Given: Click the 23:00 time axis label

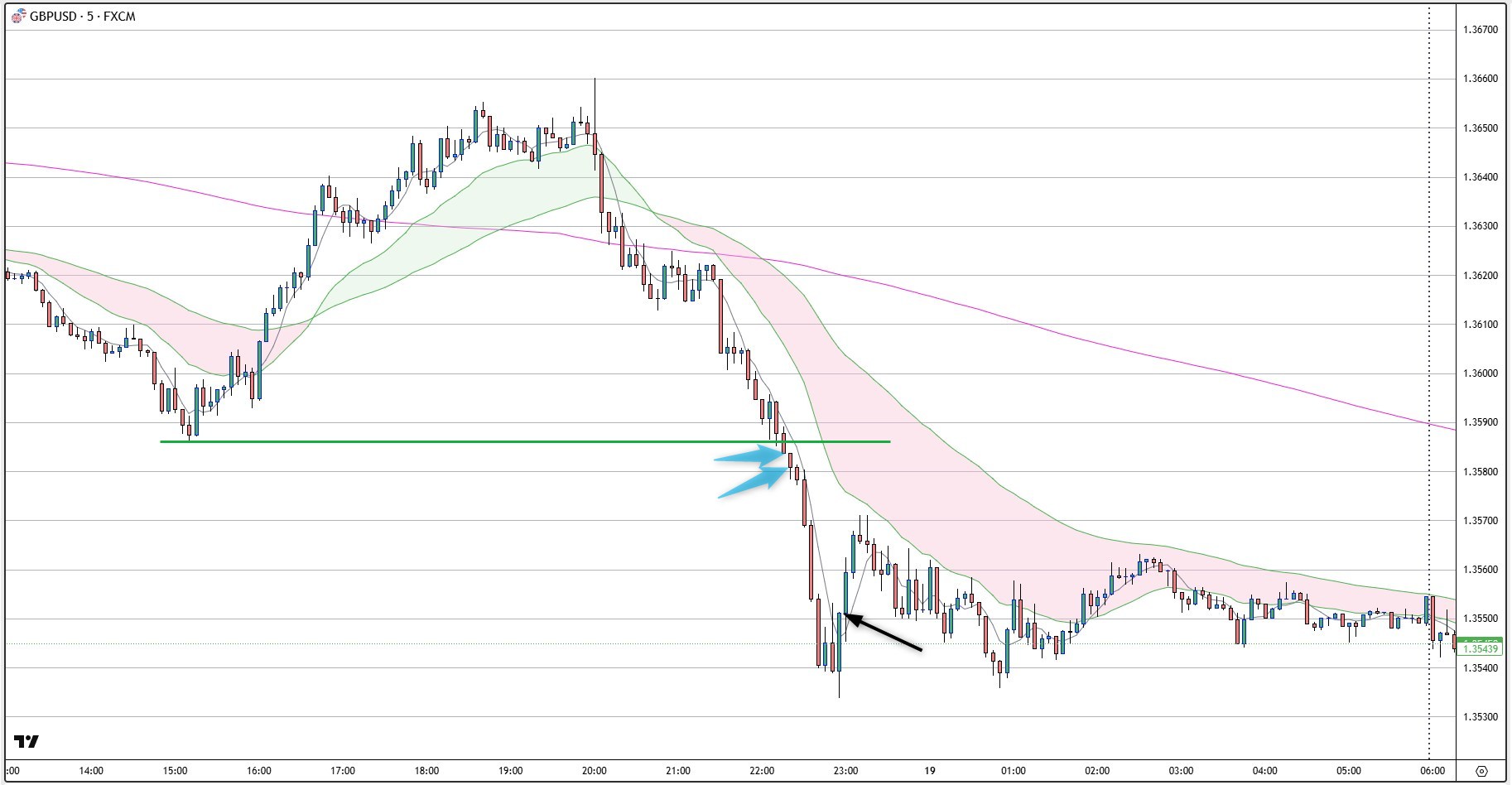Looking at the screenshot, I should click(x=845, y=771).
